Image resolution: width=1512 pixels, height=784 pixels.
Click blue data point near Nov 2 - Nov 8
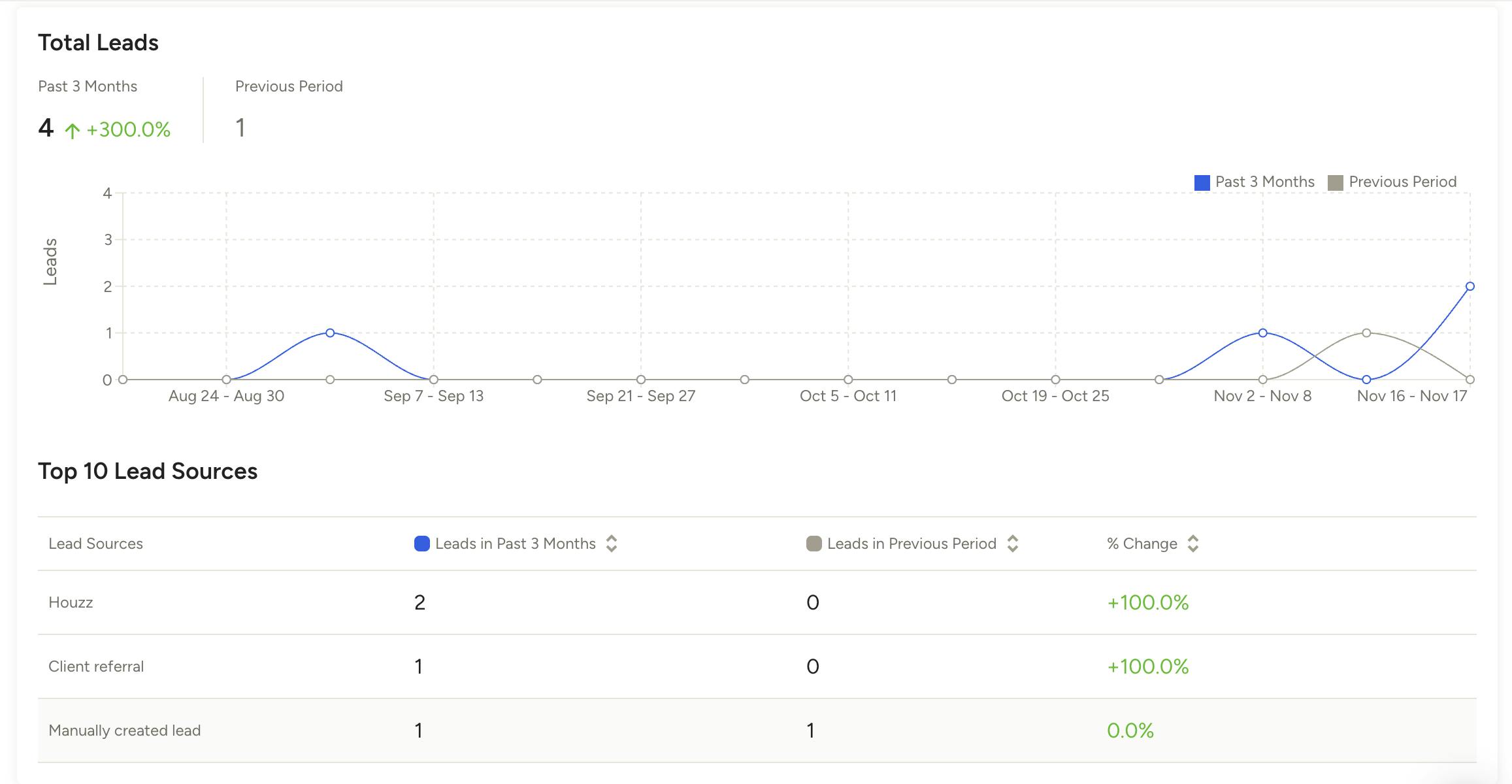(1262, 333)
